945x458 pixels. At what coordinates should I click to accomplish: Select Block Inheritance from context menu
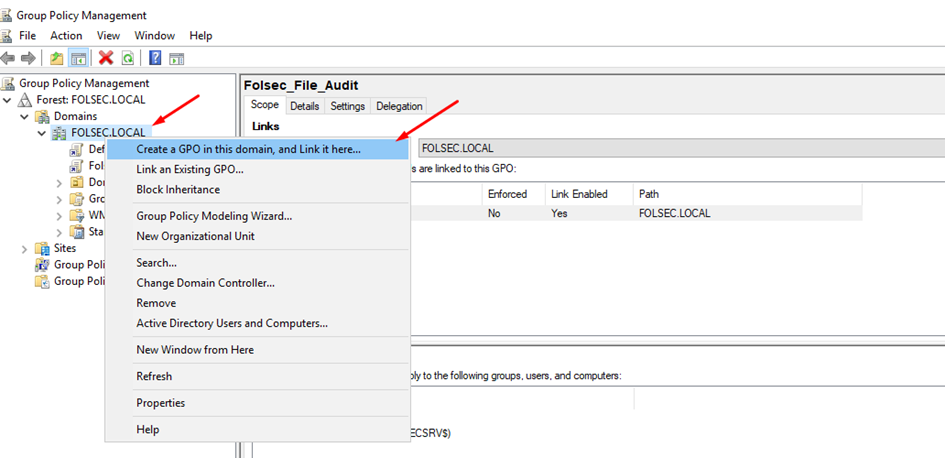pyautogui.click(x=178, y=189)
